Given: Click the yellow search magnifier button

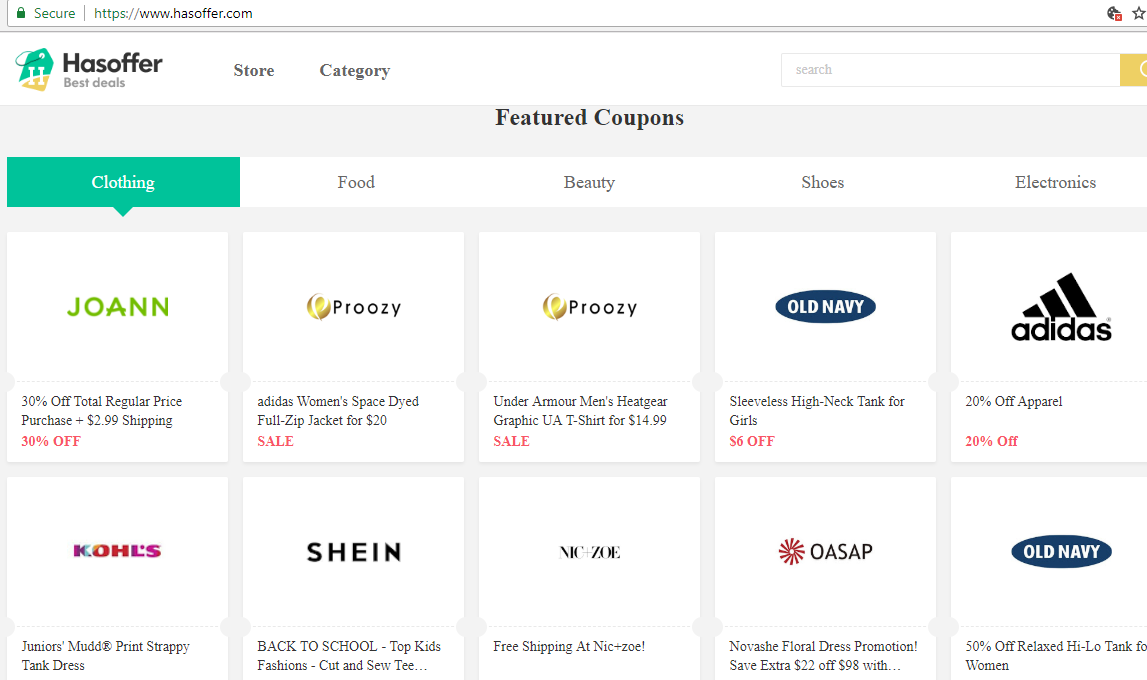Looking at the screenshot, I should [1134, 70].
